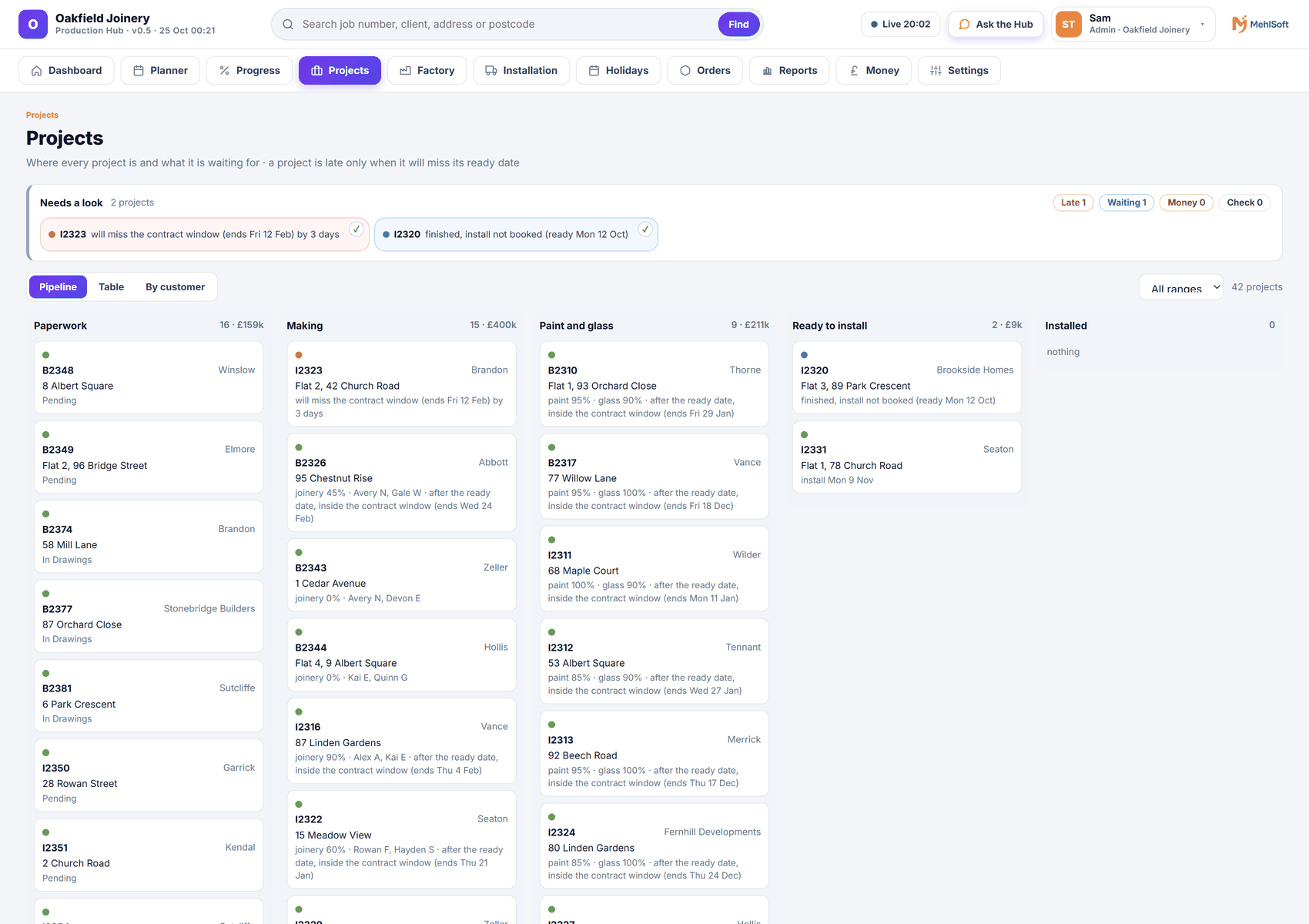Click the Reports chart icon

click(767, 71)
